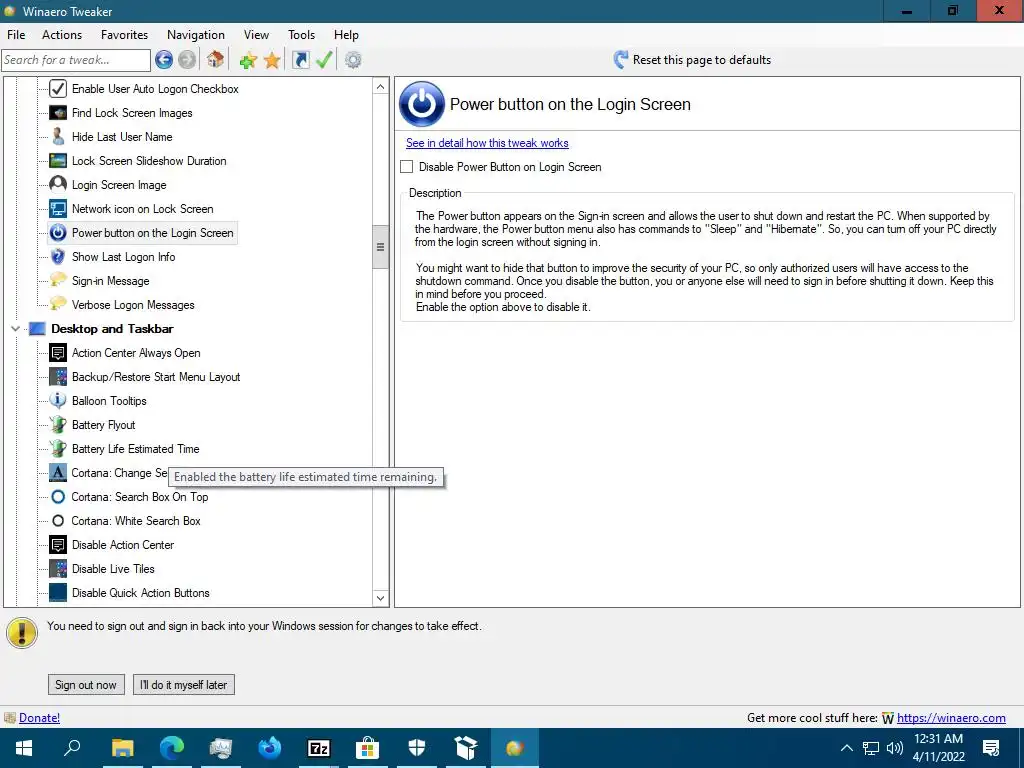Open File Explorer from the taskbar

pos(122,748)
